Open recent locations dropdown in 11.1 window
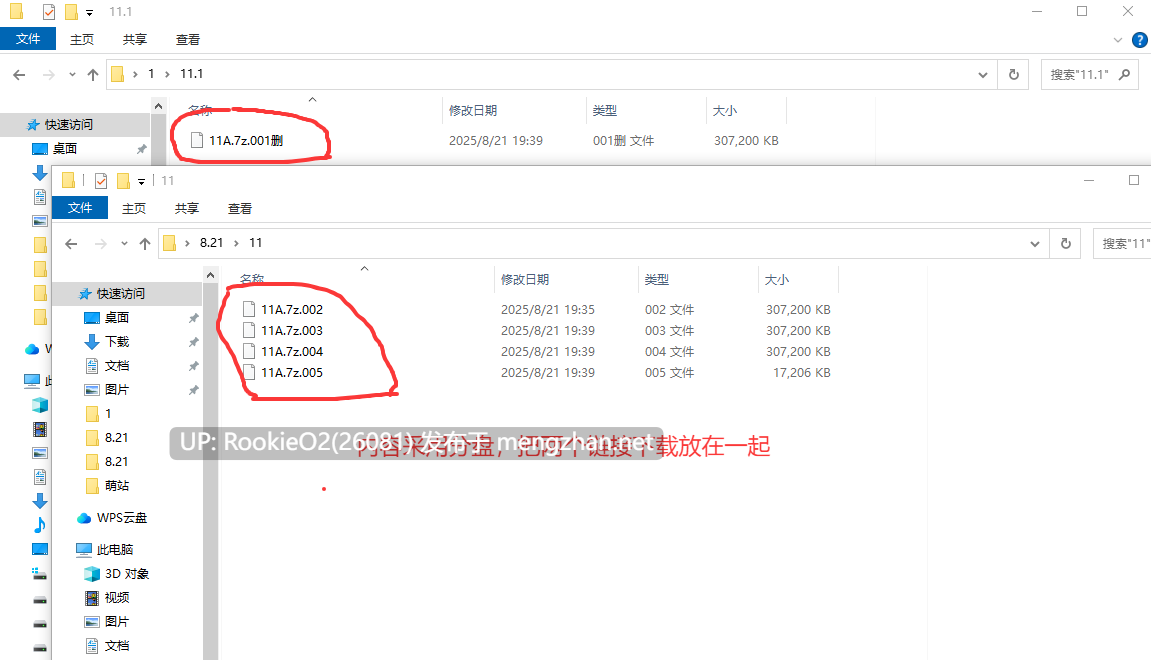Screen dimensions: 1151x660 (x=72, y=75)
